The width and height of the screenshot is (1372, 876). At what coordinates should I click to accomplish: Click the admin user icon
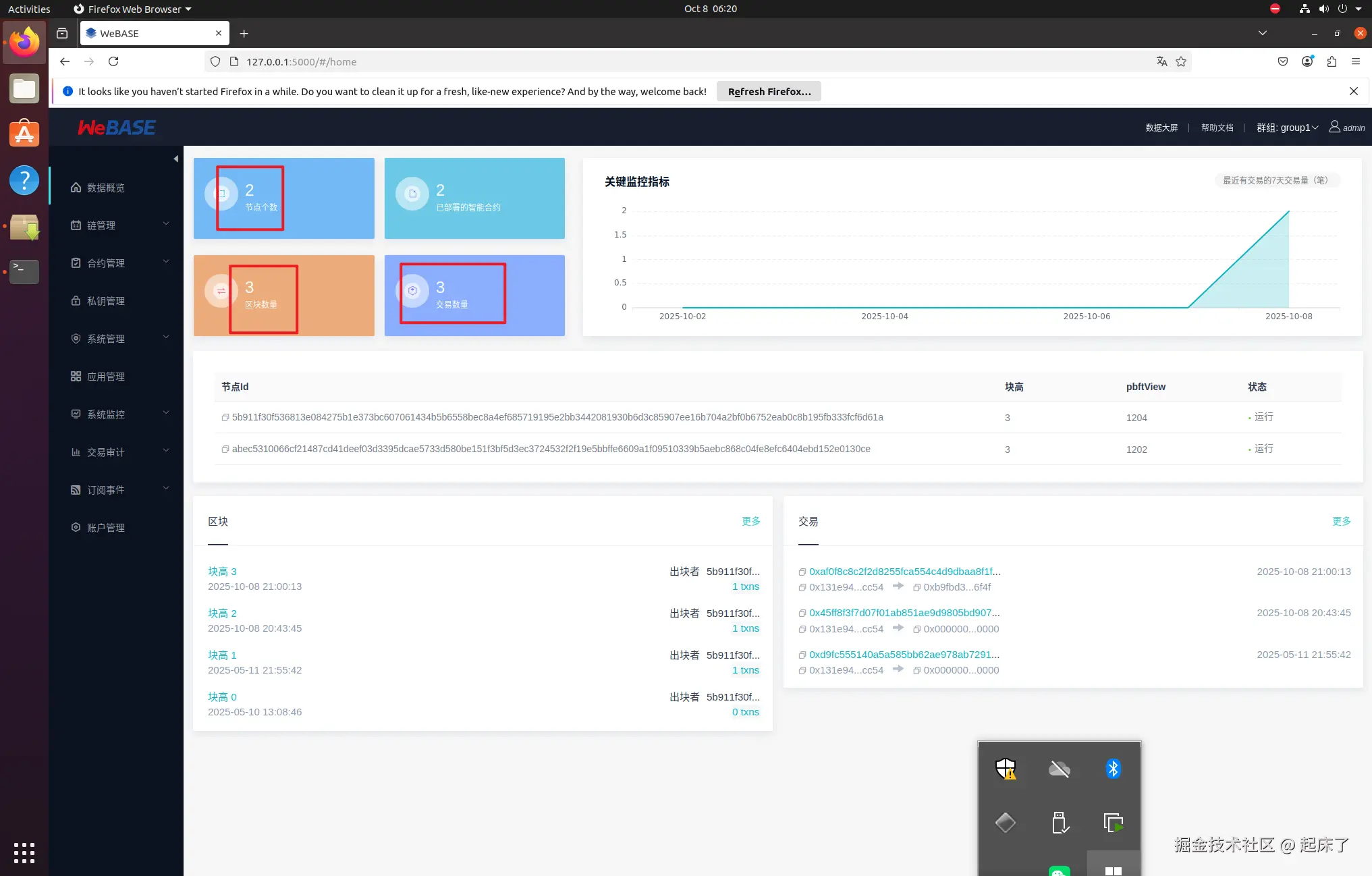coord(1334,127)
